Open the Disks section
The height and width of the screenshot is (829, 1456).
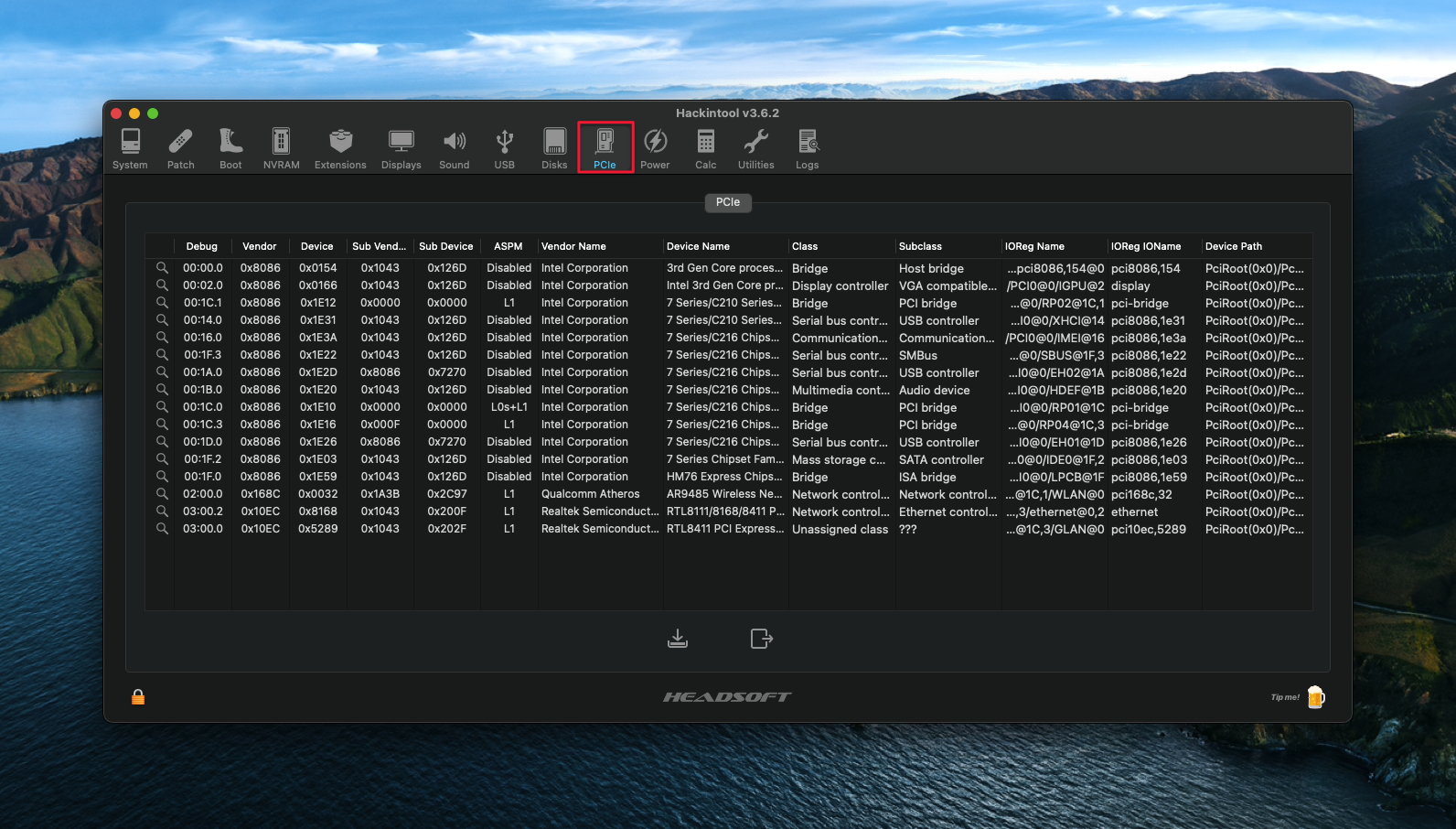(554, 148)
